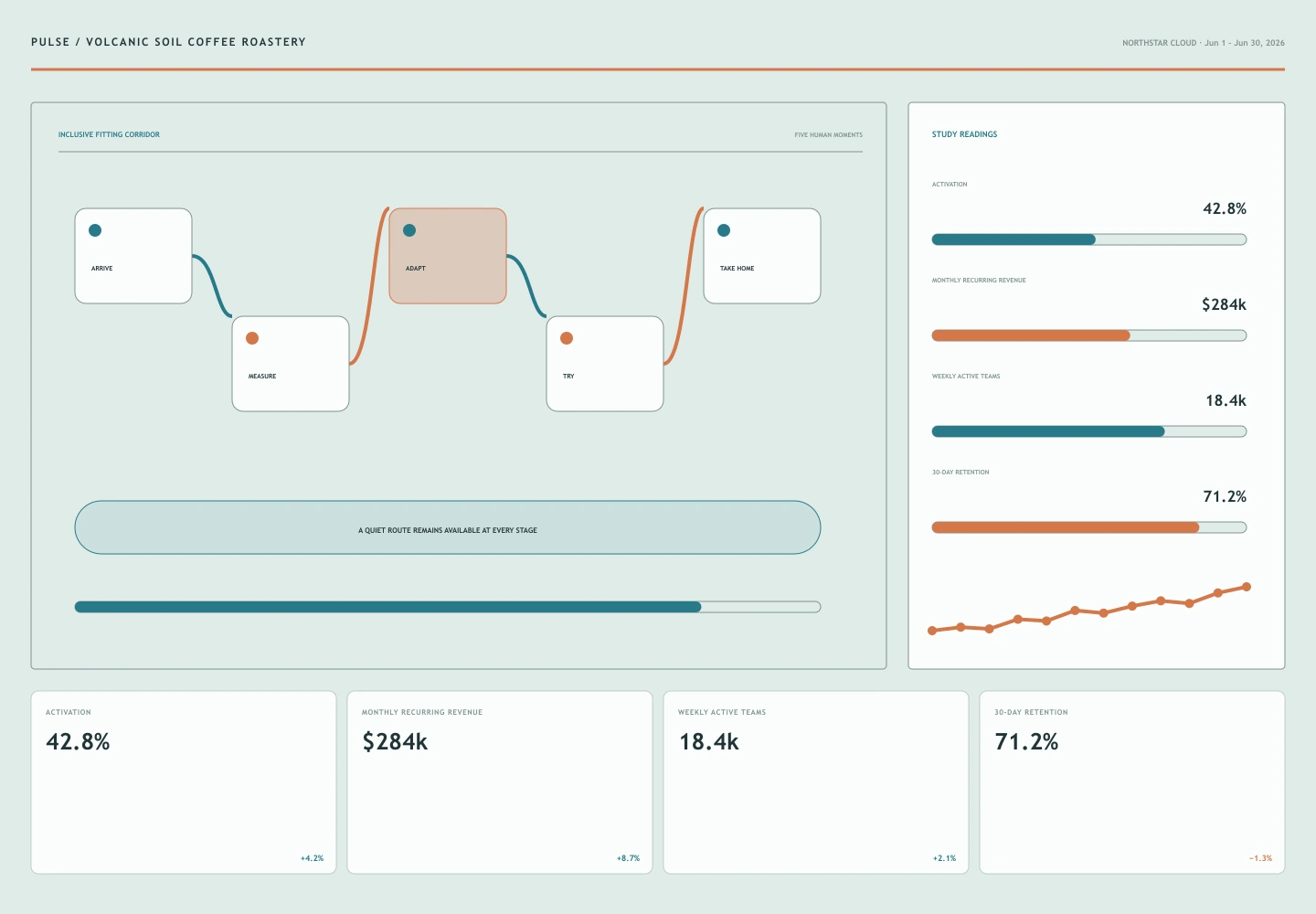Click the Activation progress bar in Study Readings

(1089, 239)
